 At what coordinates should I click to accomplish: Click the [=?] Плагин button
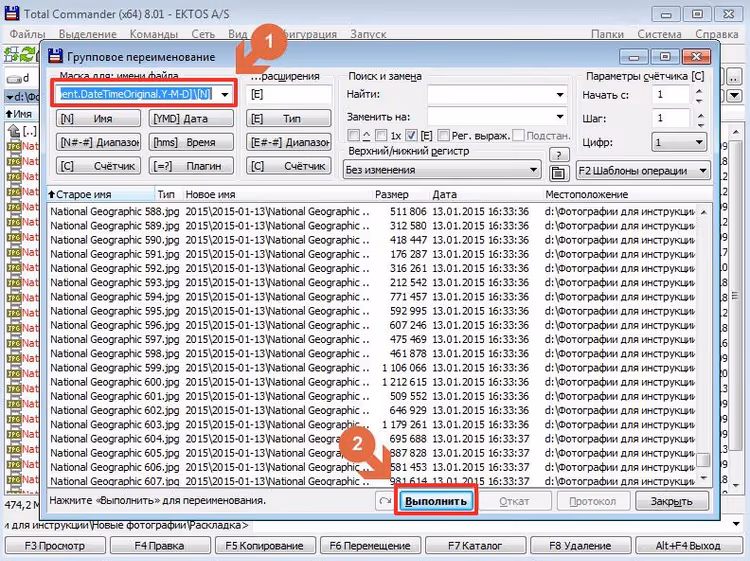pyautogui.click(x=191, y=165)
